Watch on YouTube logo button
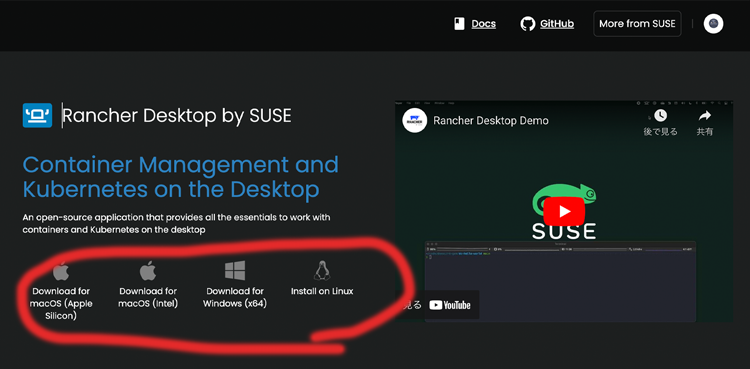 click(x=450, y=305)
